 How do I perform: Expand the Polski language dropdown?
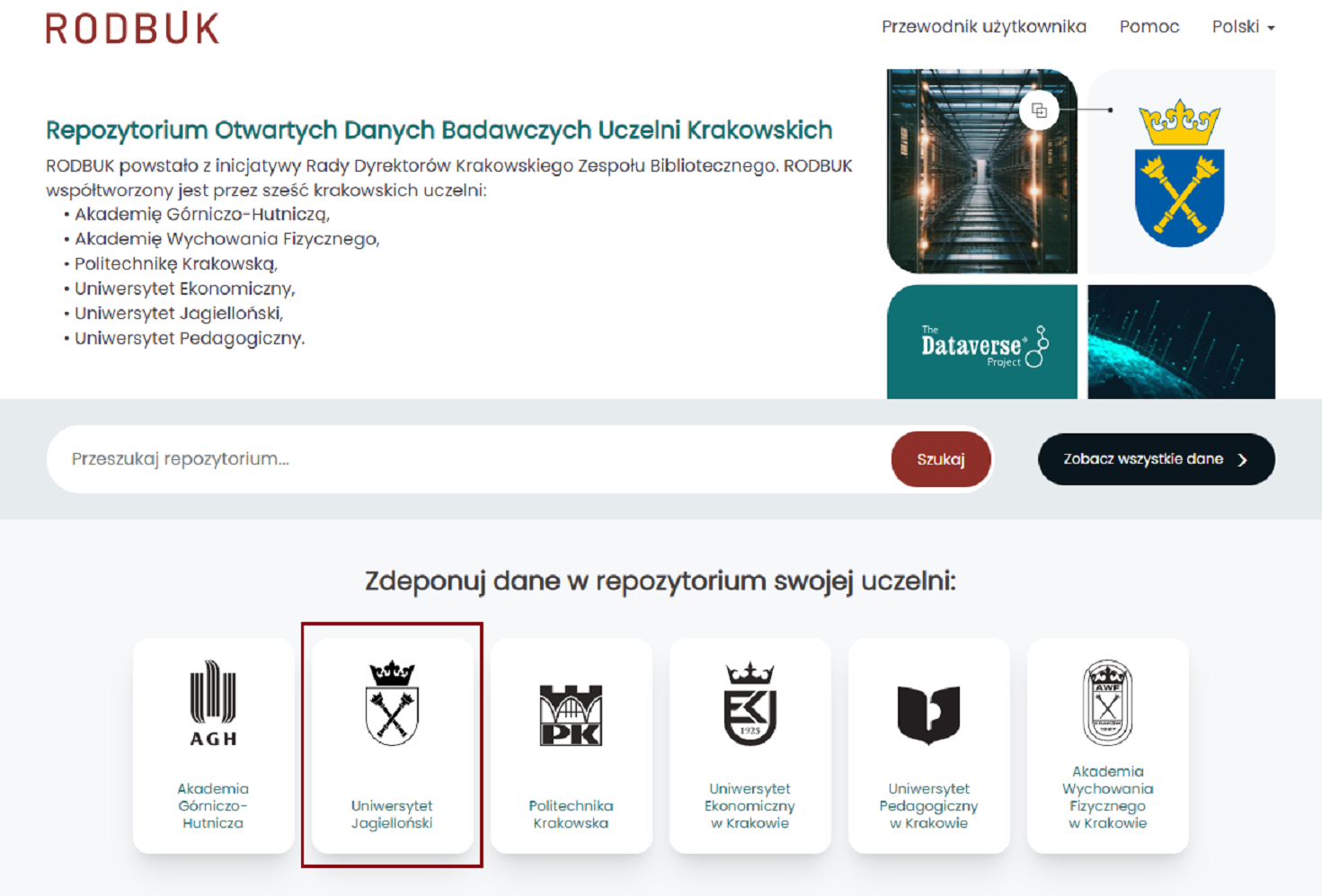click(1243, 27)
